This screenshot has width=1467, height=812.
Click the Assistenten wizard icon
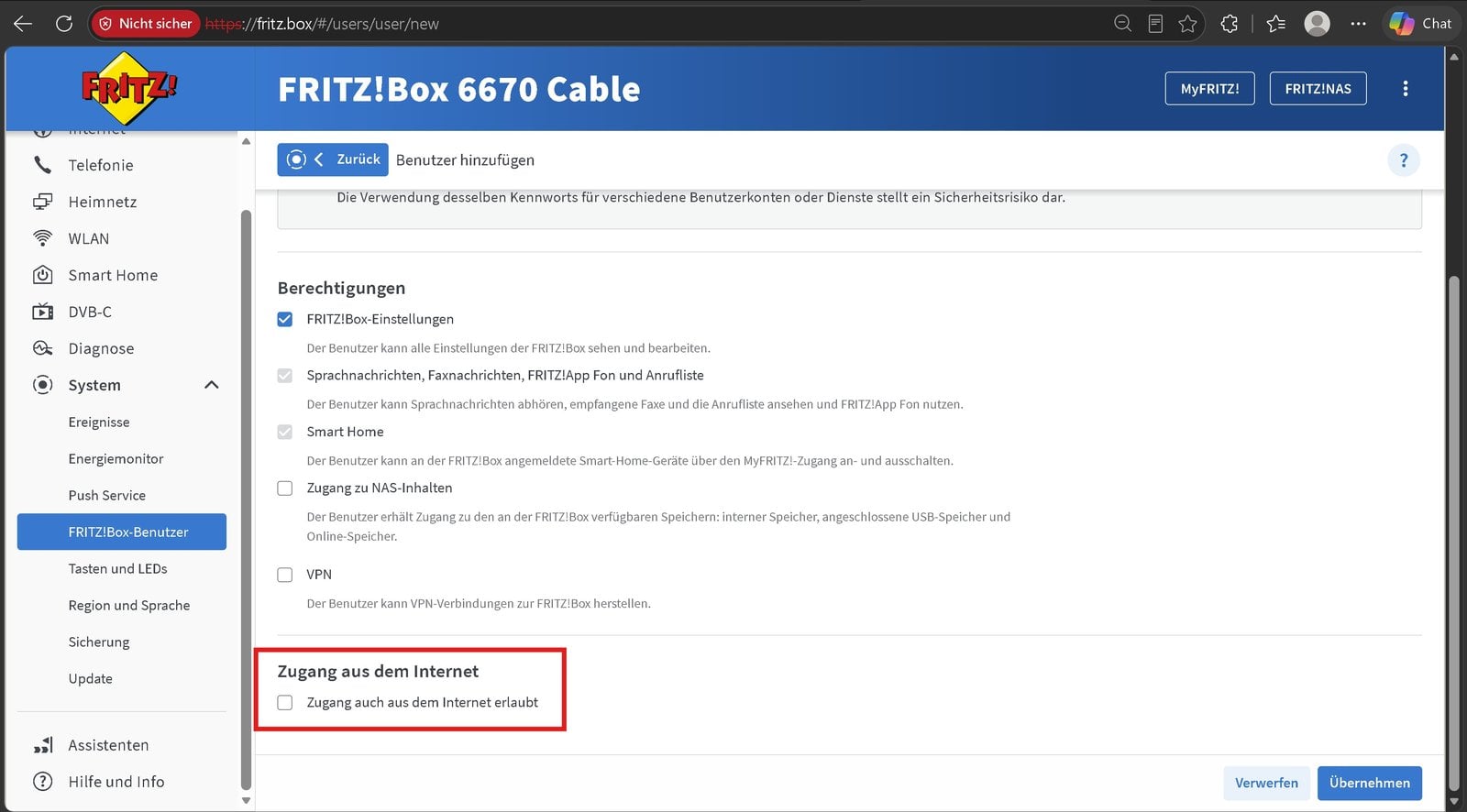(42, 745)
